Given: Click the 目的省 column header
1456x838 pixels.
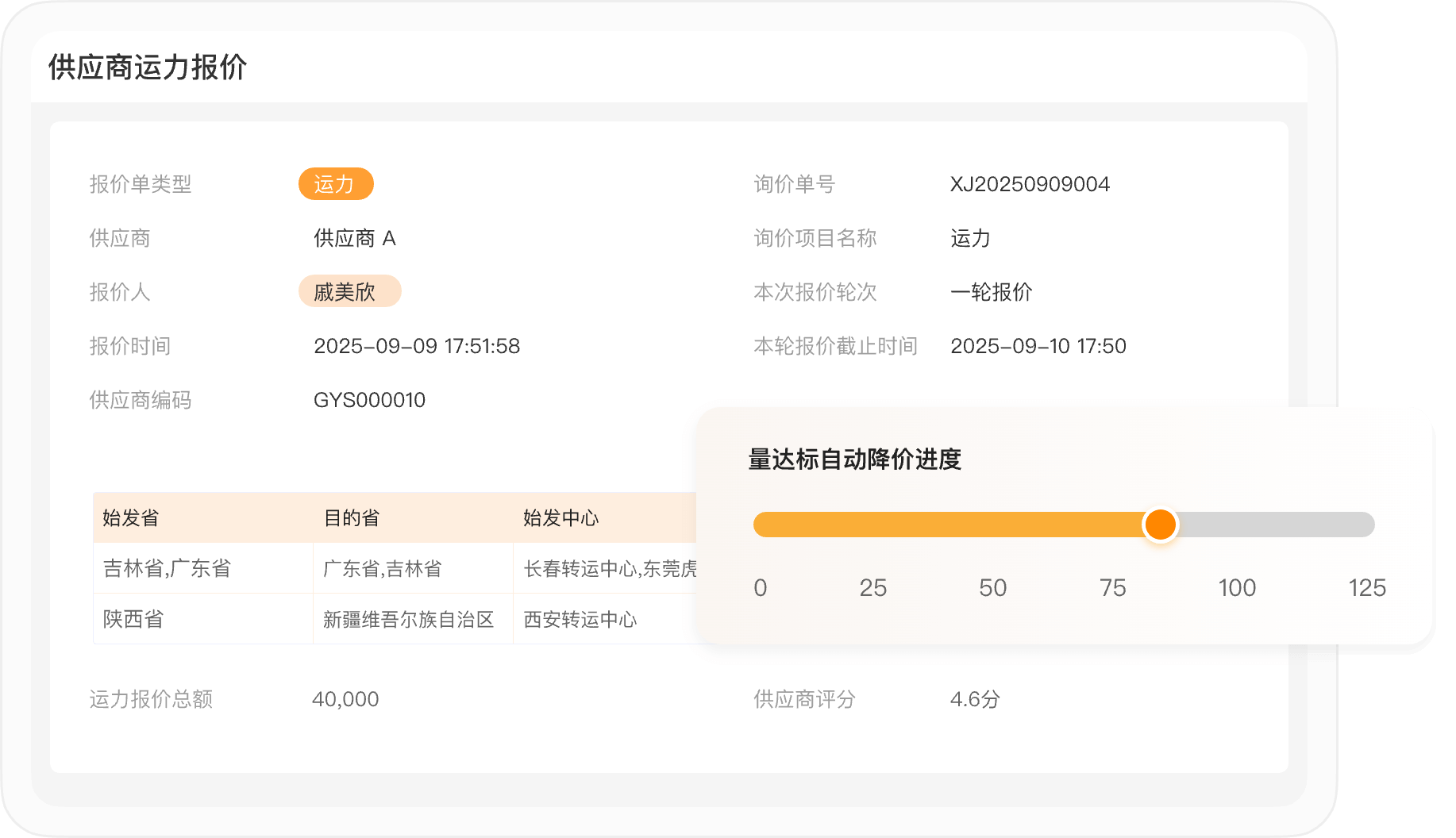Looking at the screenshot, I should click(352, 518).
